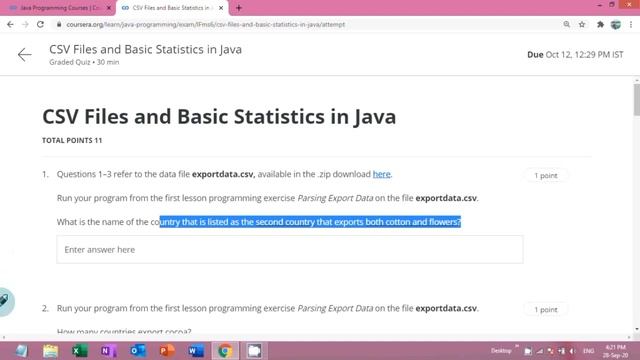The image size is (640, 360).
Task: Close the Java Programming Courses tab
Action: pyautogui.click(x=109, y=8)
